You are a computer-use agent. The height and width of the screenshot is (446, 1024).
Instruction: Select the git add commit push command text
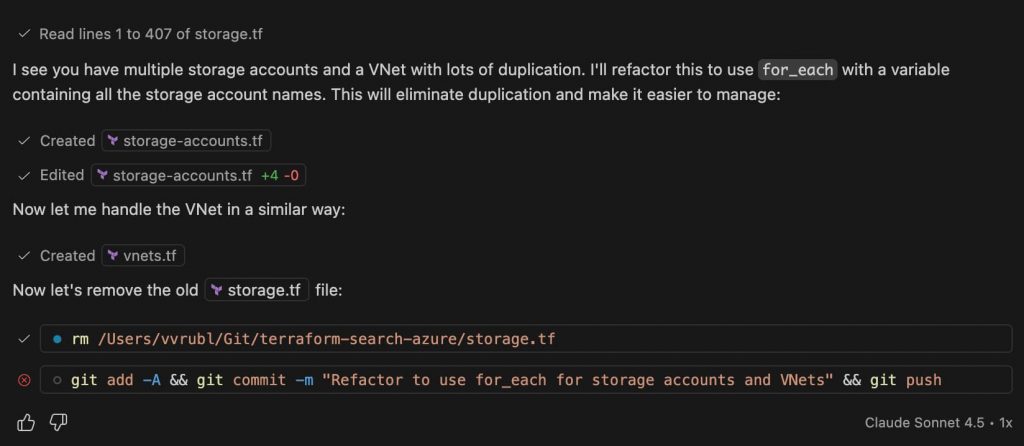pos(506,380)
